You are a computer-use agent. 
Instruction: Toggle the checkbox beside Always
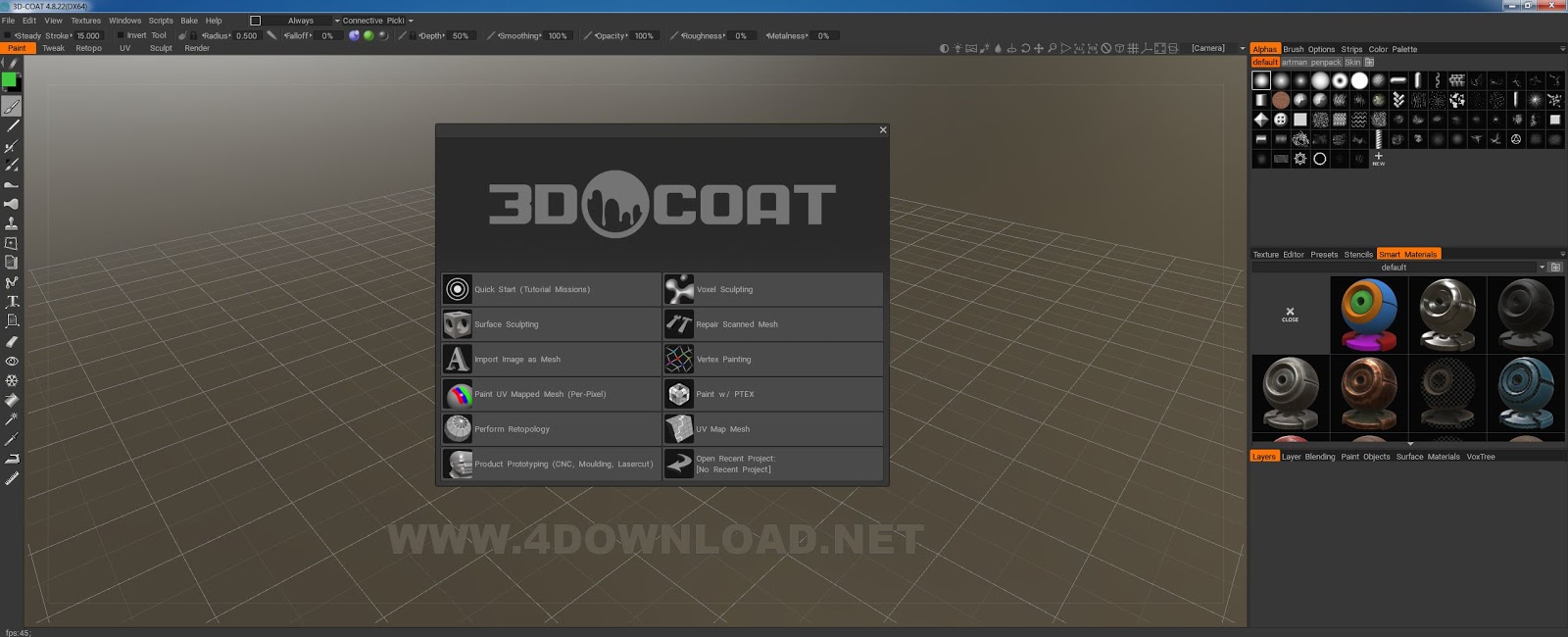pos(255,21)
